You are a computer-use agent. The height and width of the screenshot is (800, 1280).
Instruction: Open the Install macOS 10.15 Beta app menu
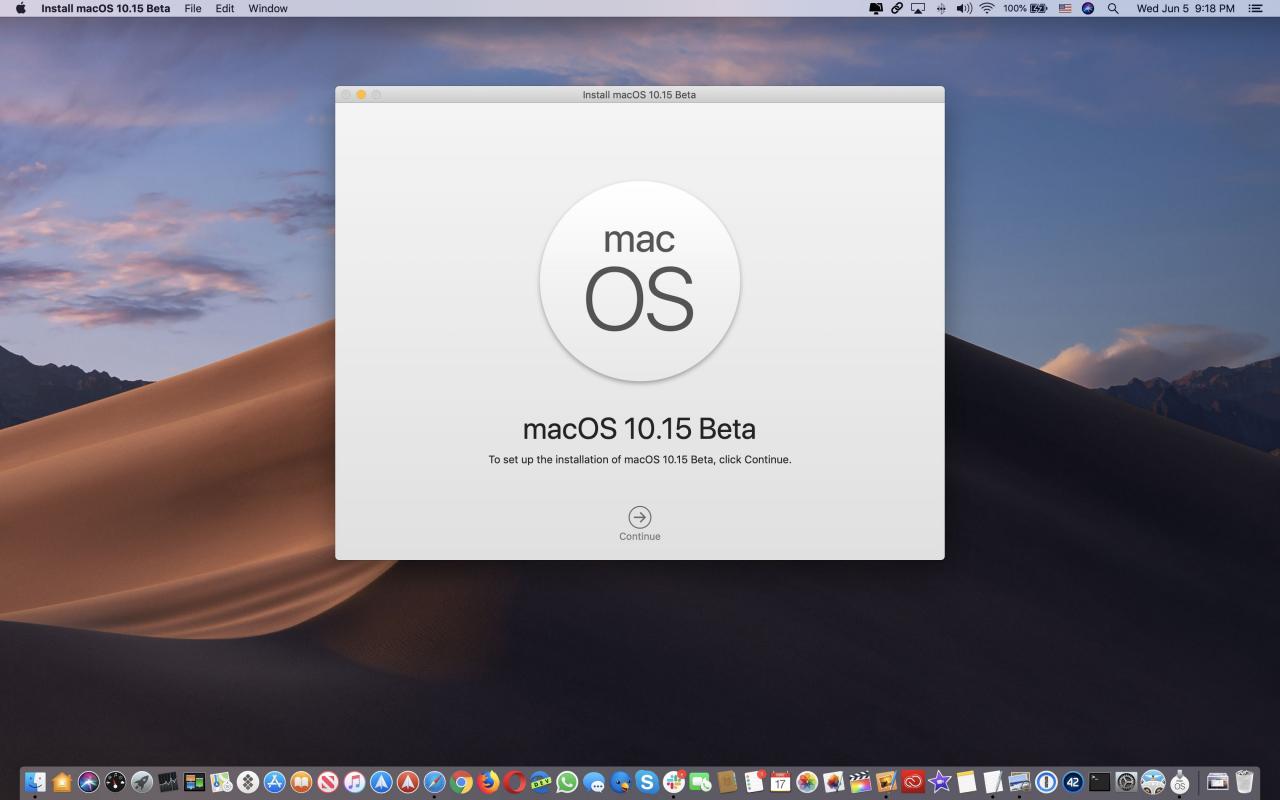point(105,8)
